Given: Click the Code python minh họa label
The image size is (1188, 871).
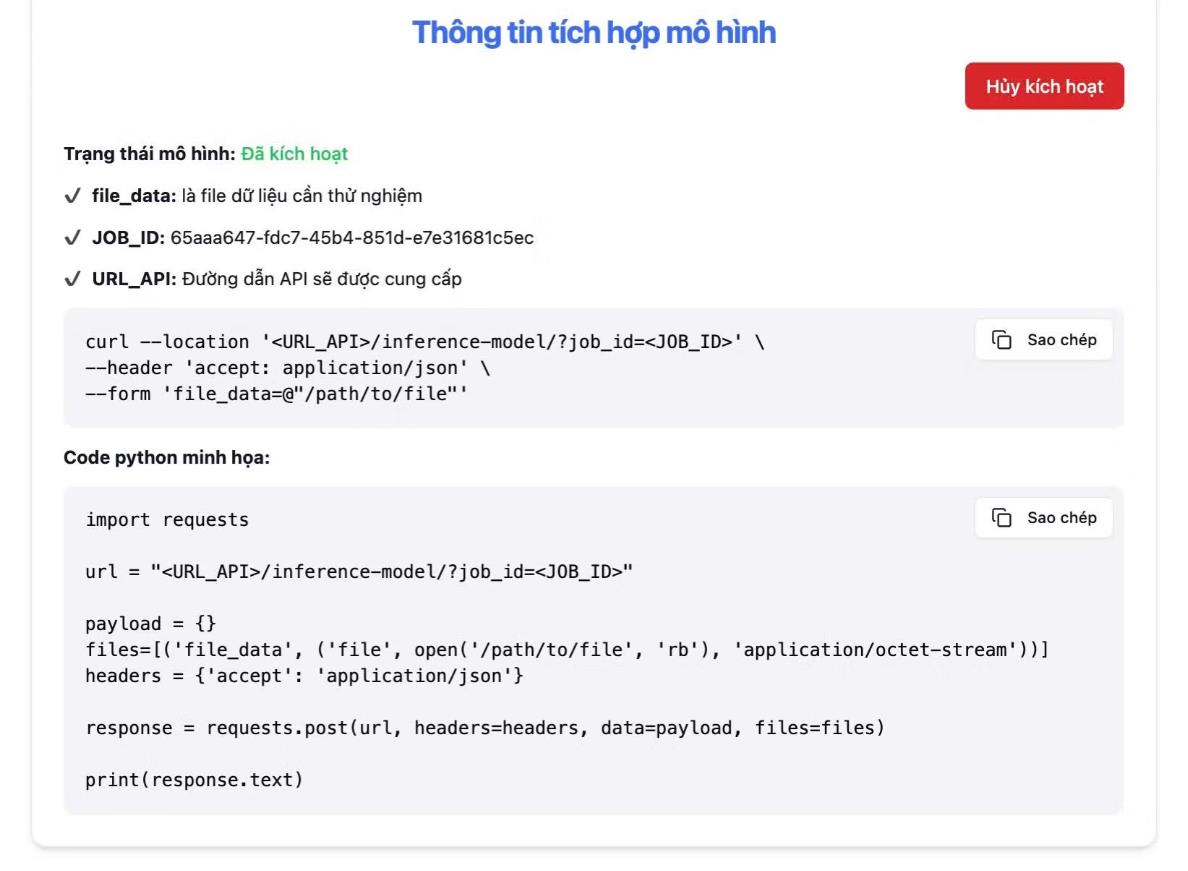Looking at the screenshot, I should (167, 458).
